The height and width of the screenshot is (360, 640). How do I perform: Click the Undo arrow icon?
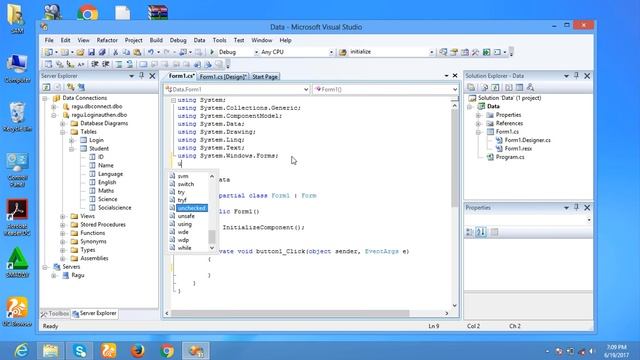151,52
